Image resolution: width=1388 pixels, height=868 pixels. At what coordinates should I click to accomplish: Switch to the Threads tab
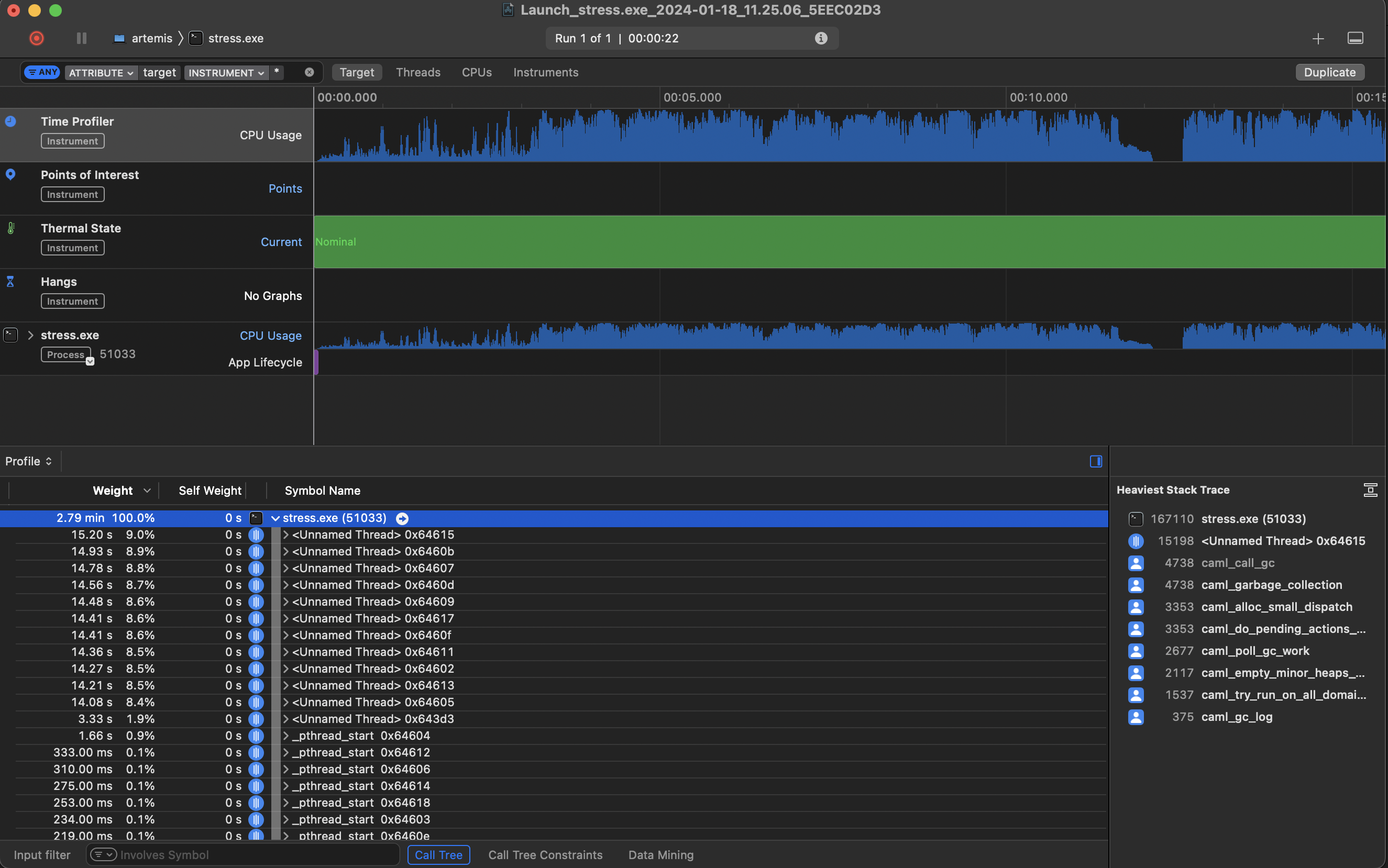point(417,72)
